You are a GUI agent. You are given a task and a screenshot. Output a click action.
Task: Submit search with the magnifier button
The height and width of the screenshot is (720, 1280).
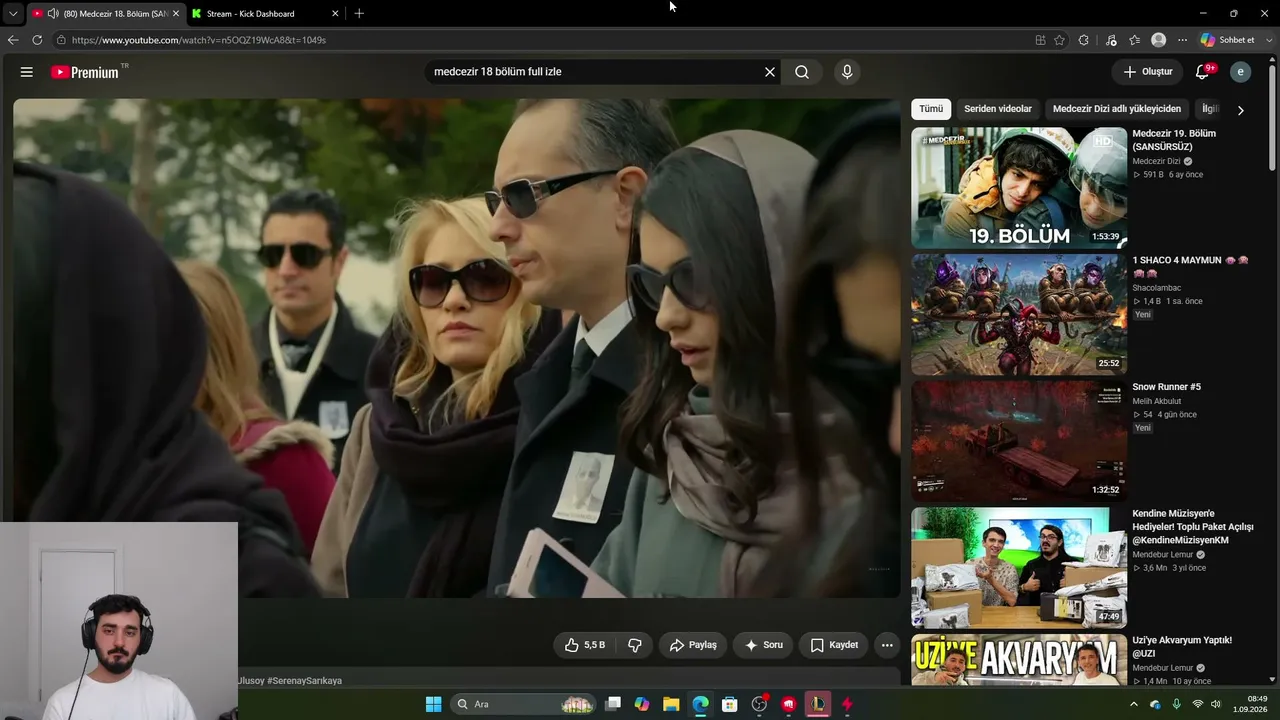coord(802,72)
